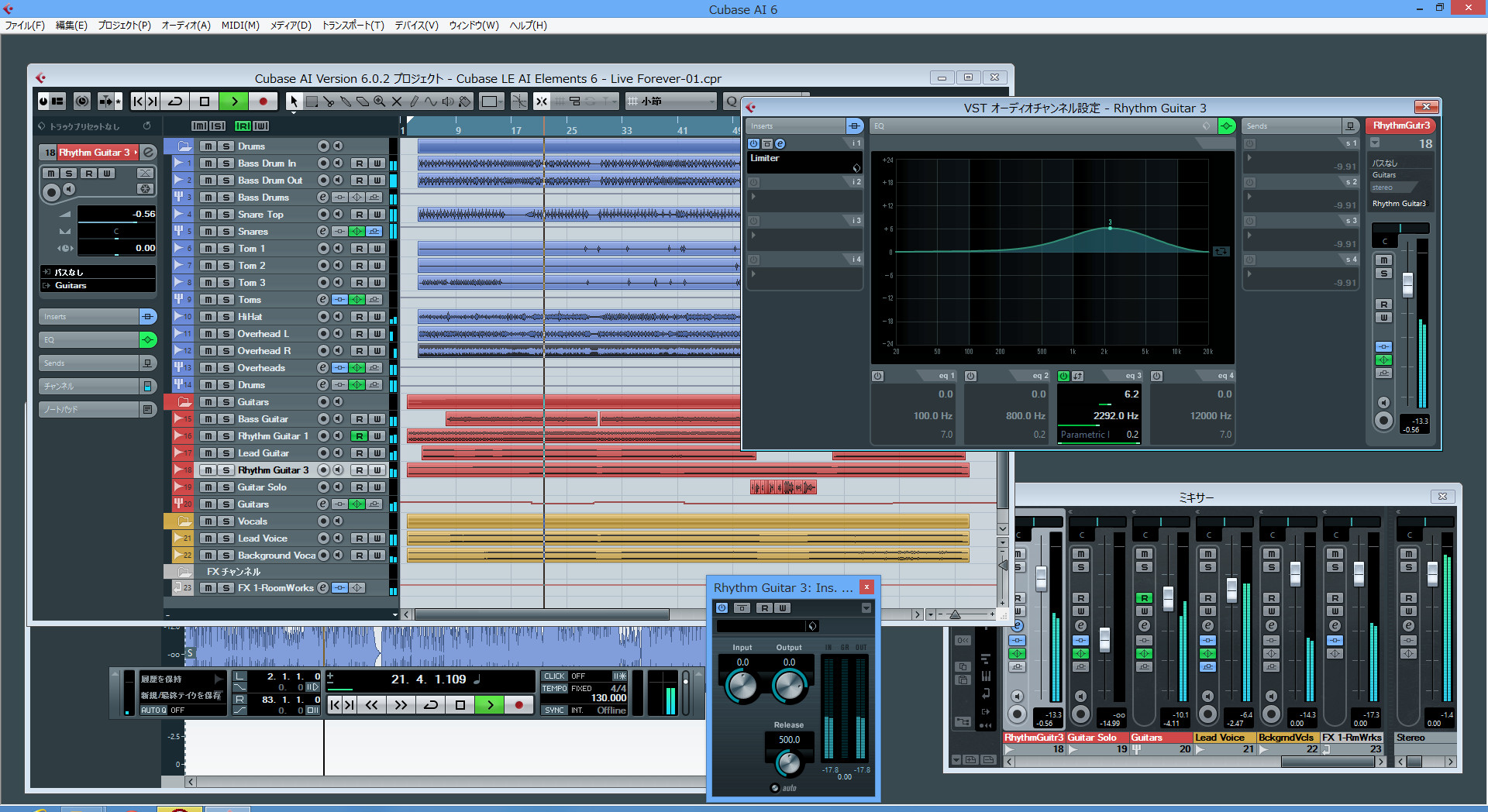The width and height of the screenshot is (1488, 812).
Task: Toggle global Read all automation button
Action: pyautogui.click(x=243, y=126)
